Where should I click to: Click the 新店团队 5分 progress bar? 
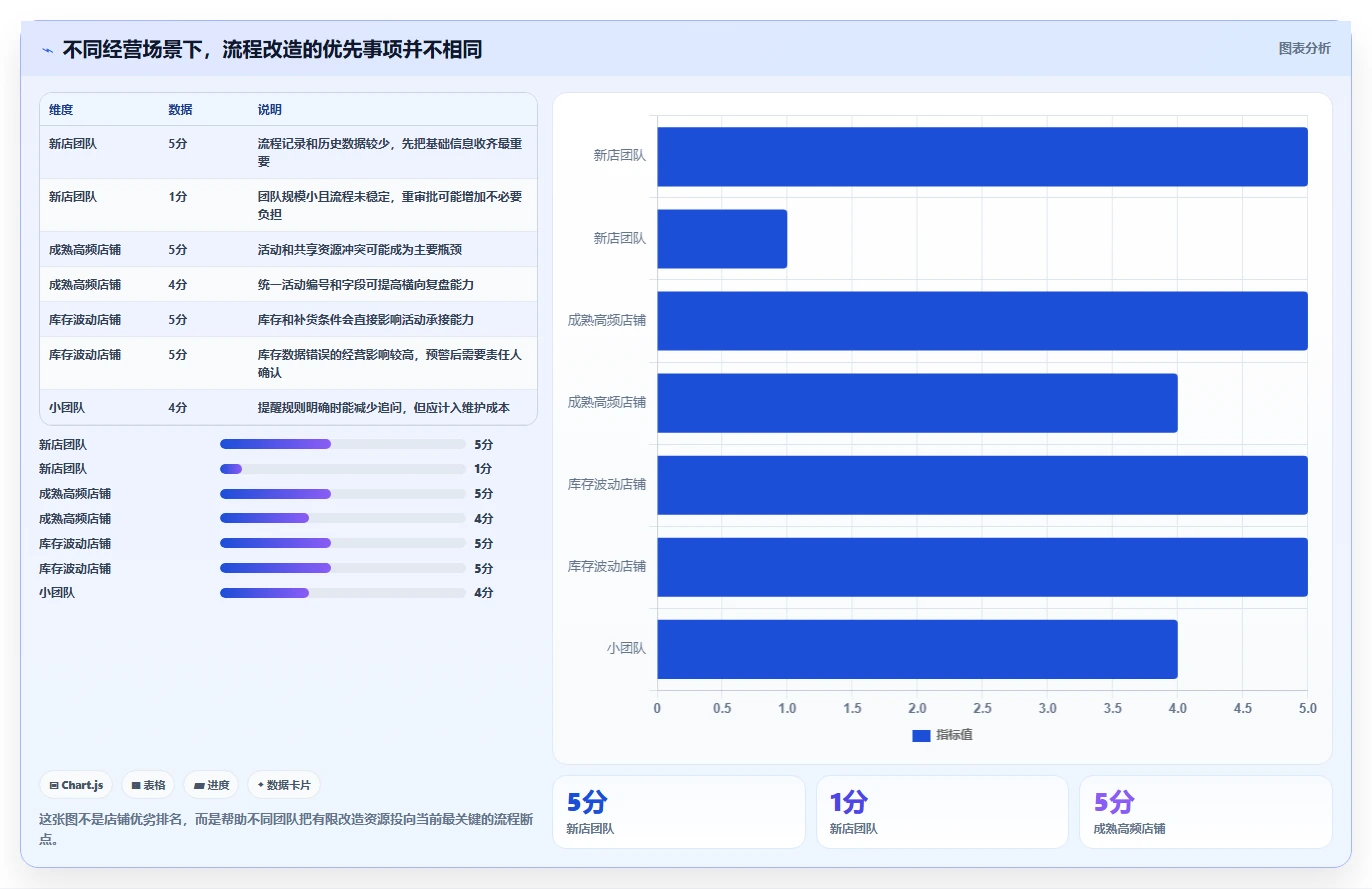tap(343, 444)
